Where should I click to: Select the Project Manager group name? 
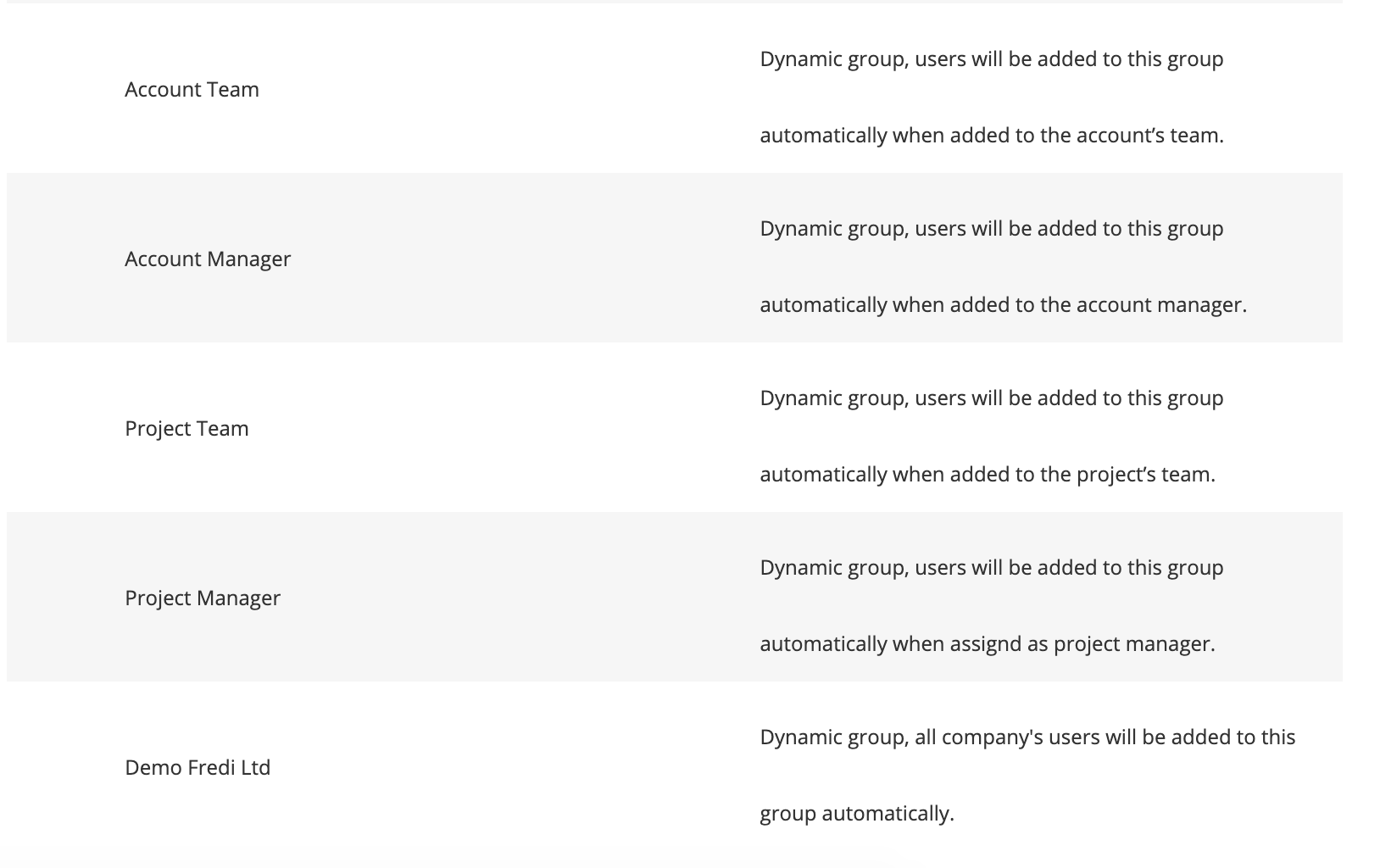tap(203, 598)
